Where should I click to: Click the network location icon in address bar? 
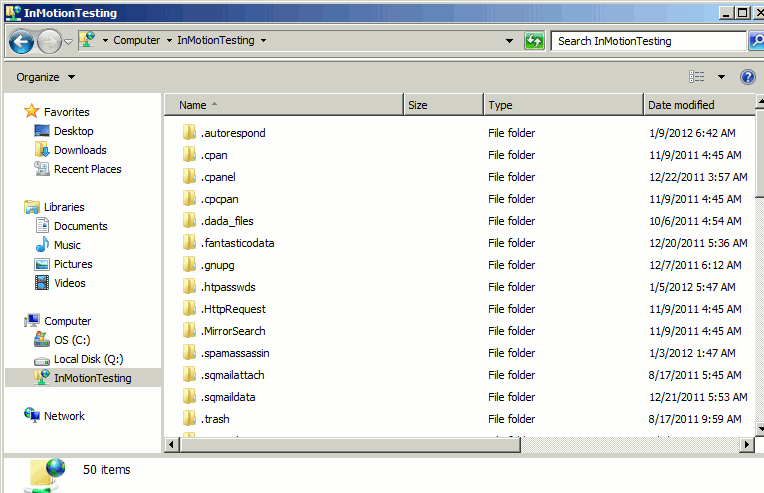click(x=87, y=39)
